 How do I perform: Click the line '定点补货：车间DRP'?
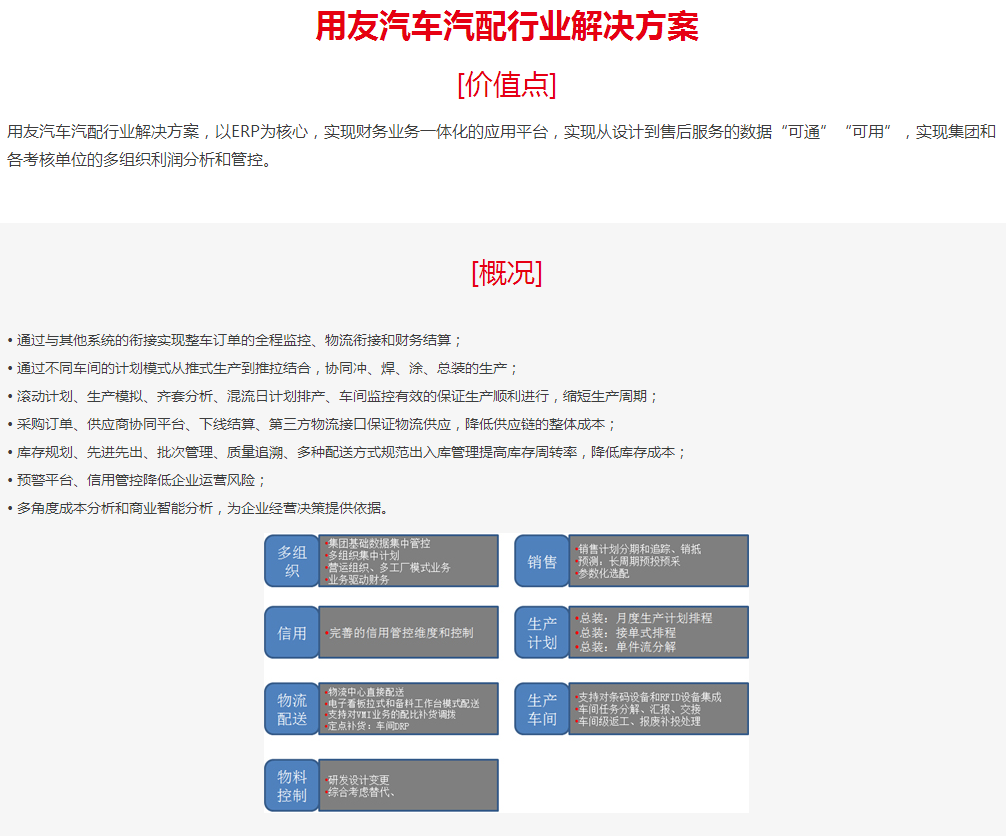coord(367,726)
